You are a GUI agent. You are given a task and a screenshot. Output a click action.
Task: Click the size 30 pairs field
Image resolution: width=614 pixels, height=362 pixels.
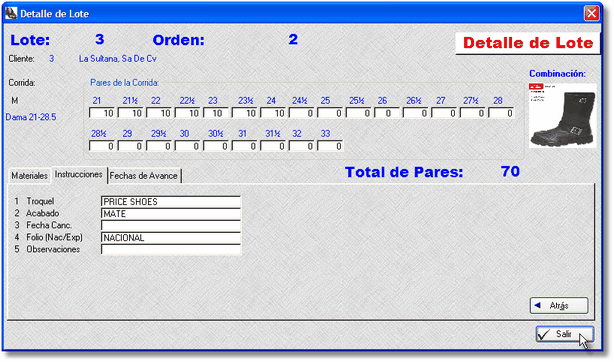click(x=187, y=146)
